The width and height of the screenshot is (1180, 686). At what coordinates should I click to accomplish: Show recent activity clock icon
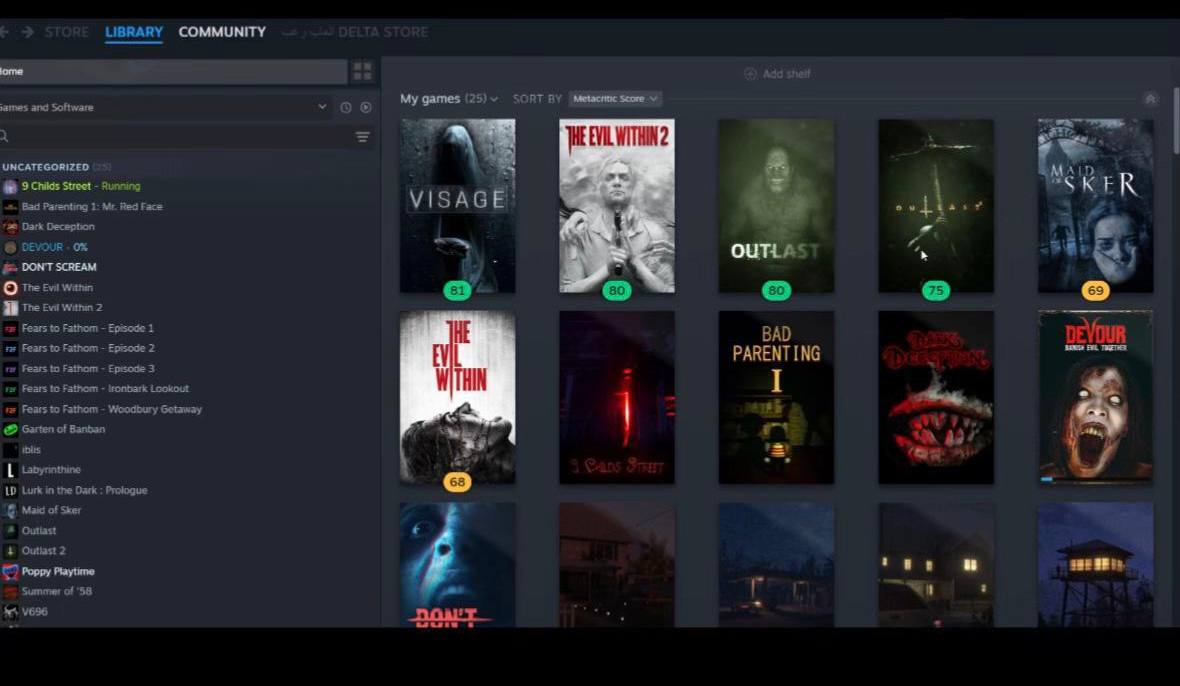click(345, 108)
